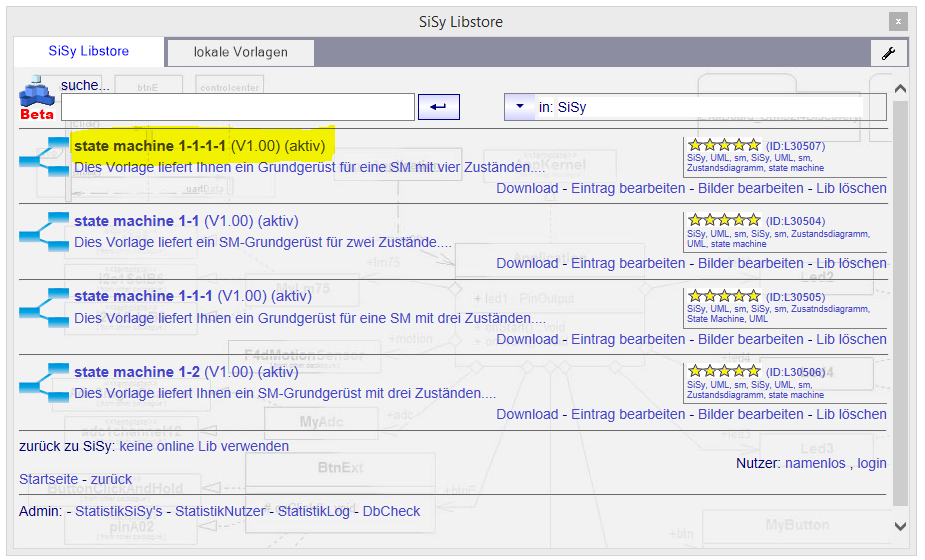Open the login link
This screenshot has height=560, width=925.
tap(871, 463)
